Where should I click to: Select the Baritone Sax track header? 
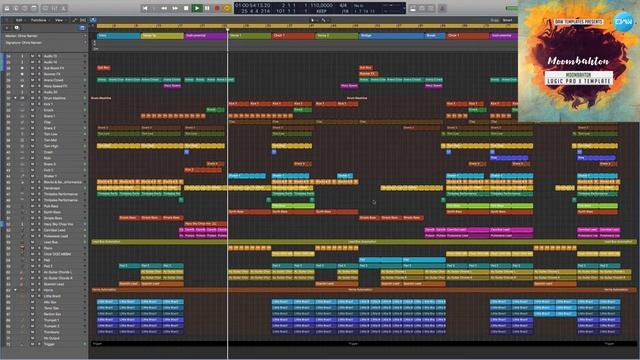[x=45, y=314]
